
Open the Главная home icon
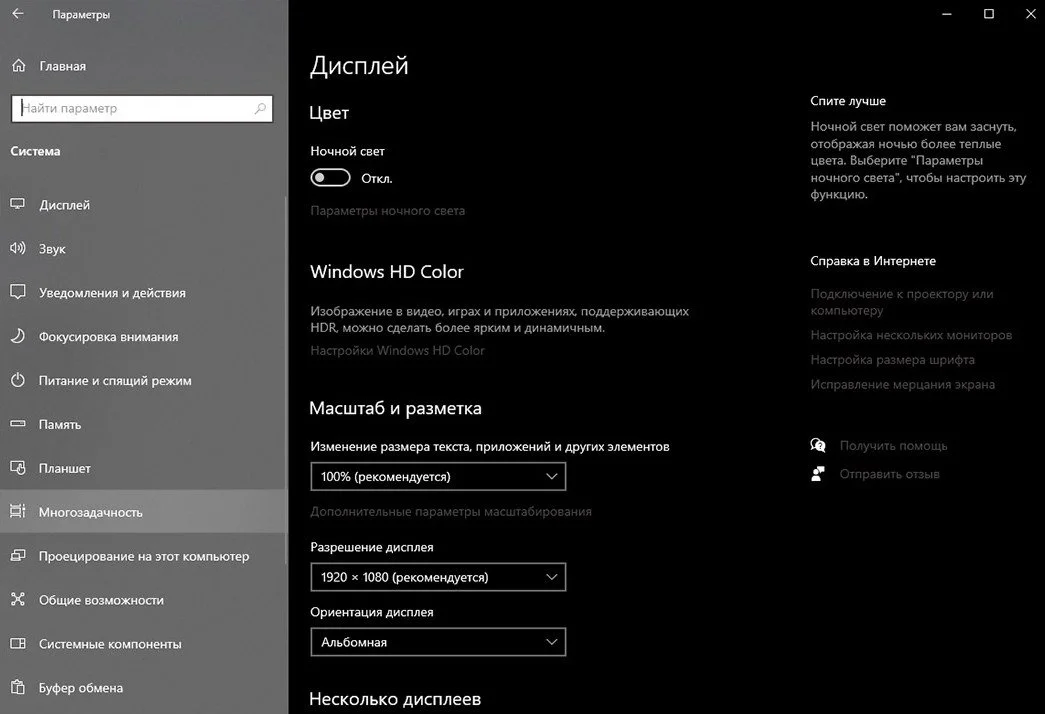(19, 65)
